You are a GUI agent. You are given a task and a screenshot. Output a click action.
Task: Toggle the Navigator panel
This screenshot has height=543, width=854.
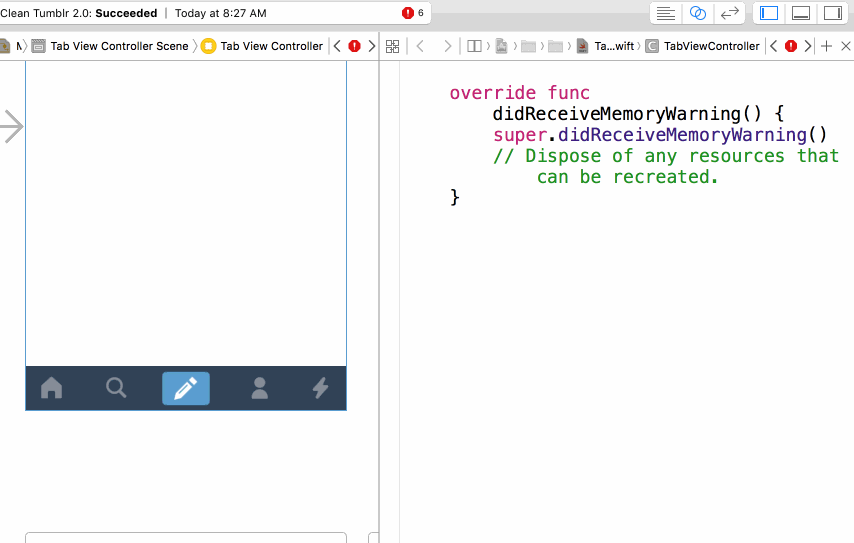click(769, 13)
